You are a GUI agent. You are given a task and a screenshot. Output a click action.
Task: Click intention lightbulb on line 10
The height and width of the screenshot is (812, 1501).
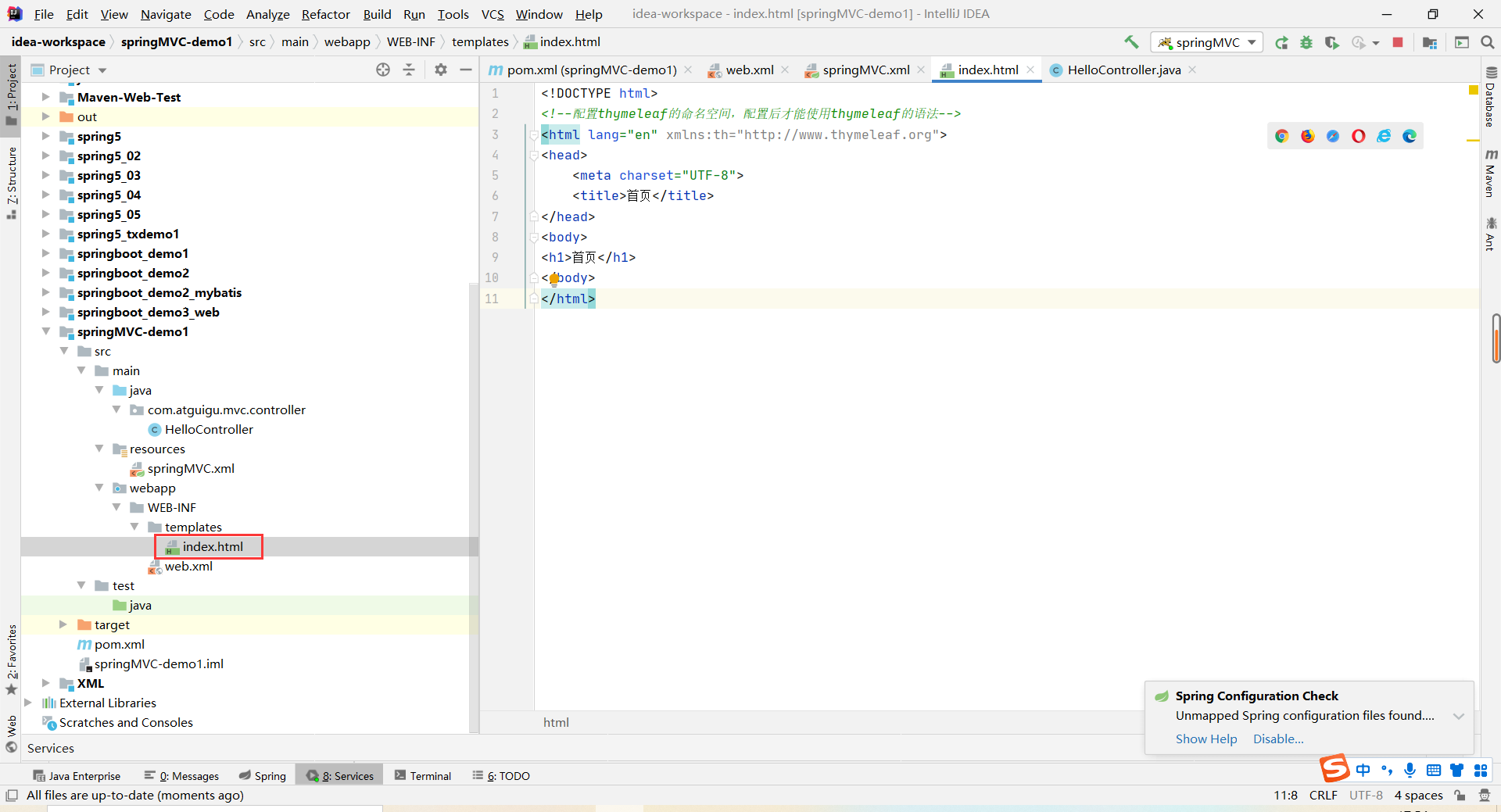click(554, 279)
